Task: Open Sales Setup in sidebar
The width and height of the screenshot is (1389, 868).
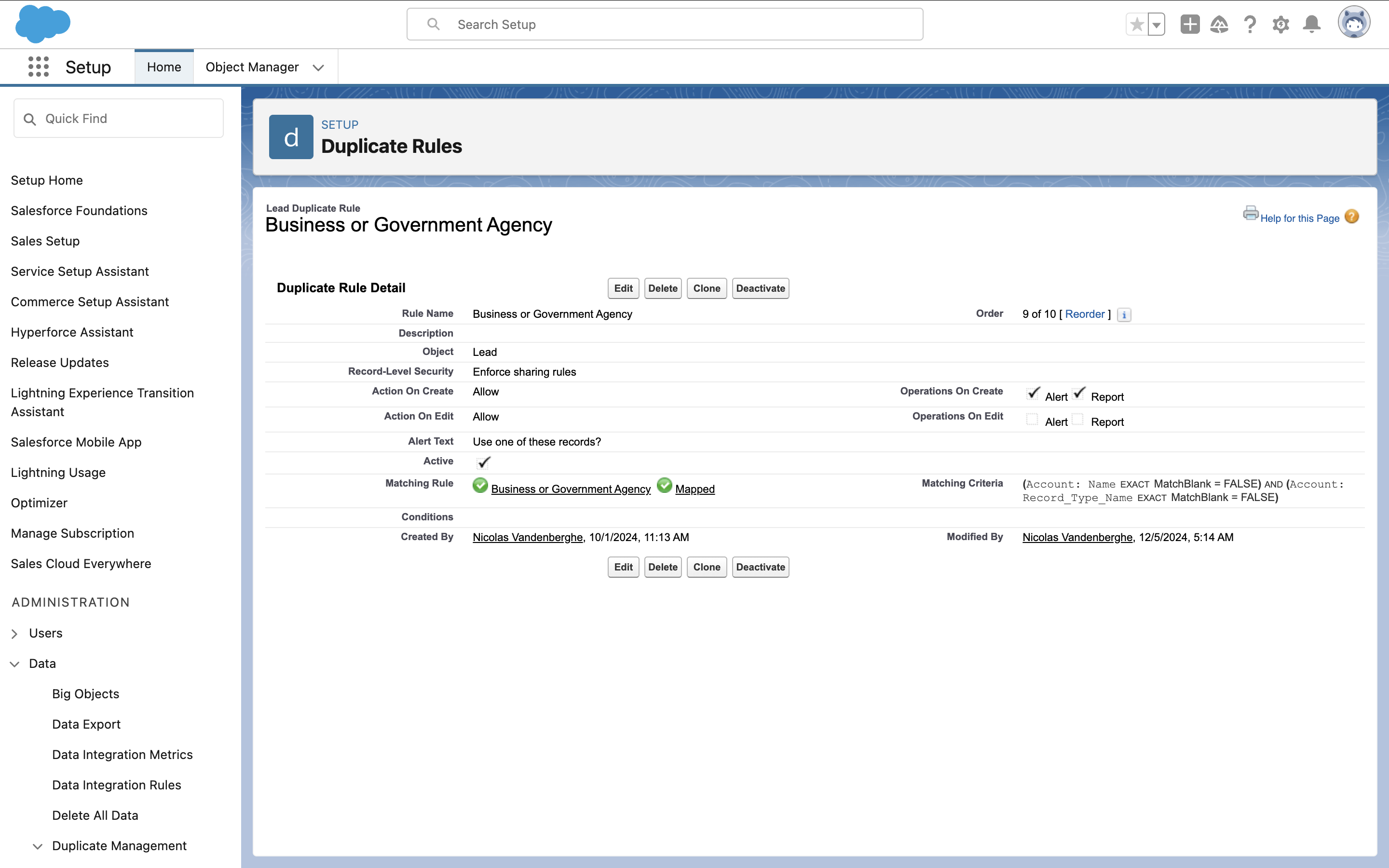Action: click(x=45, y=241)
